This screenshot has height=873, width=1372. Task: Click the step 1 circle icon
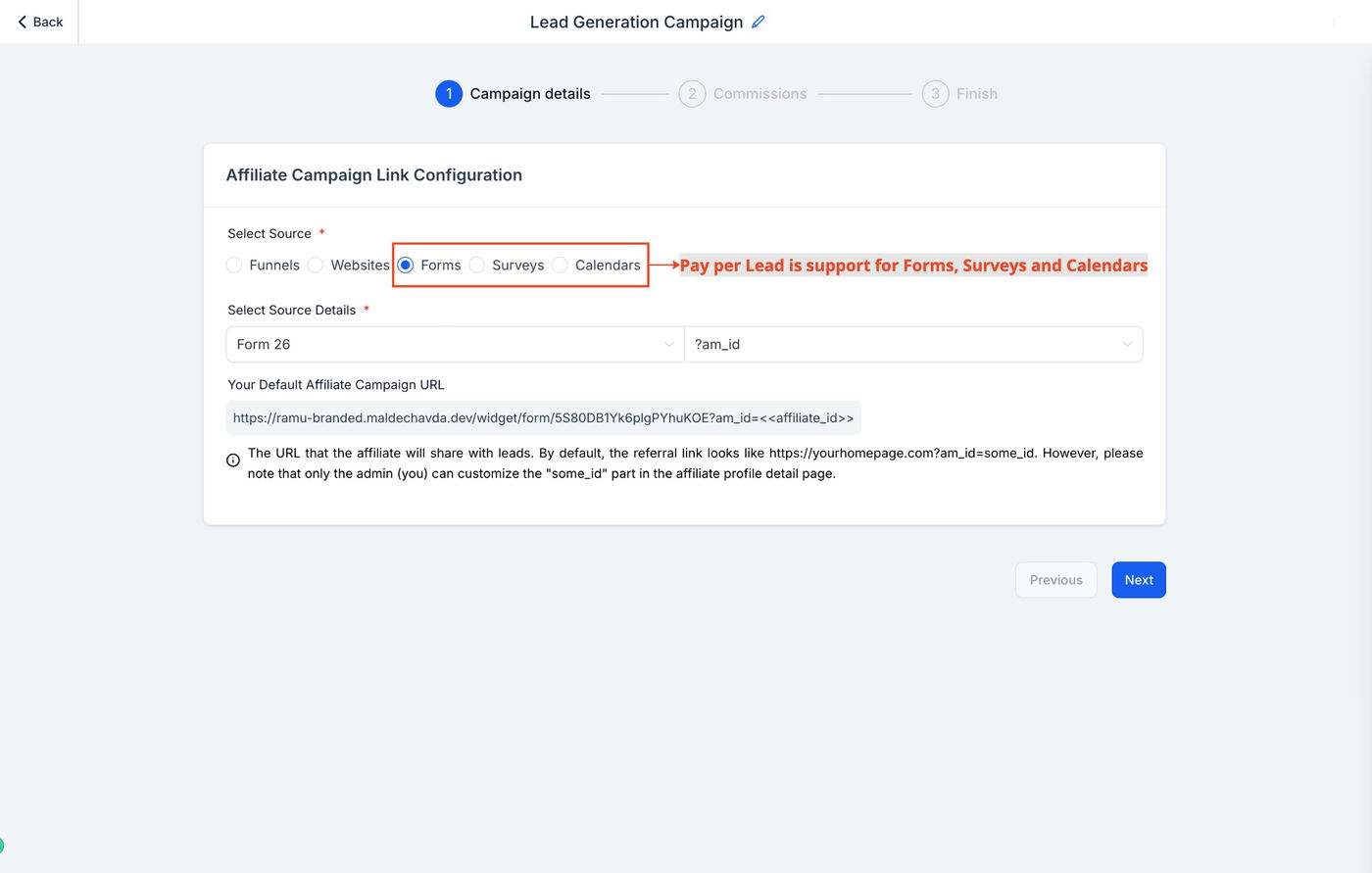pyautogui.click(x=449, y=94)
